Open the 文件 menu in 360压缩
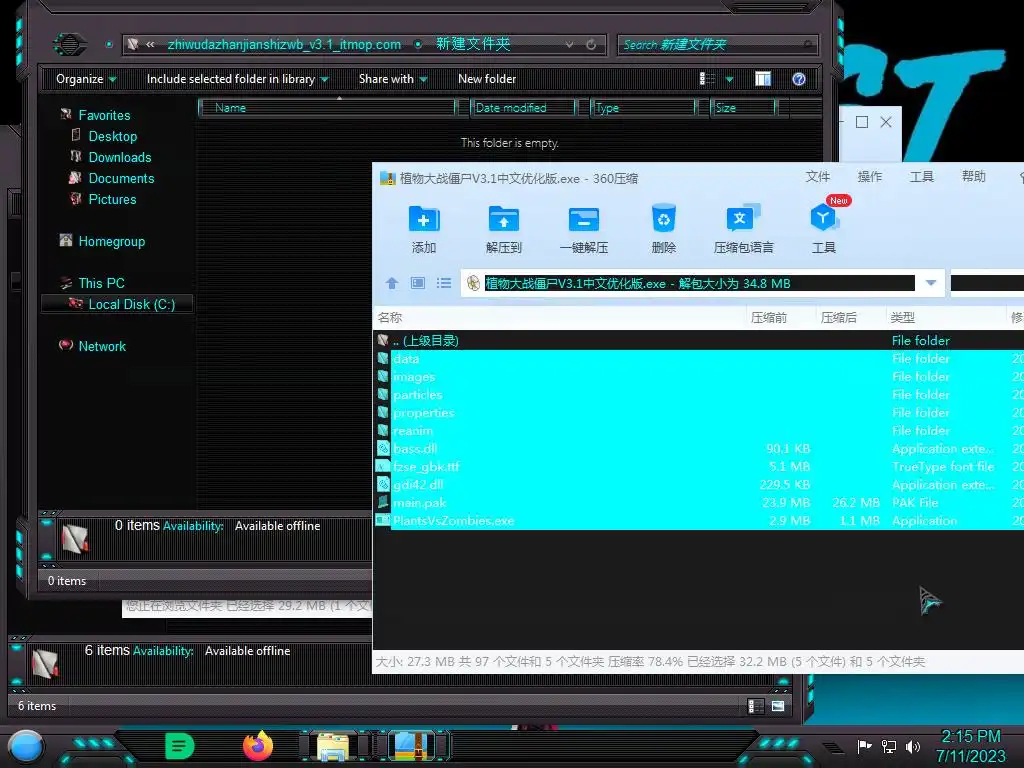 (x=818, y=176)
